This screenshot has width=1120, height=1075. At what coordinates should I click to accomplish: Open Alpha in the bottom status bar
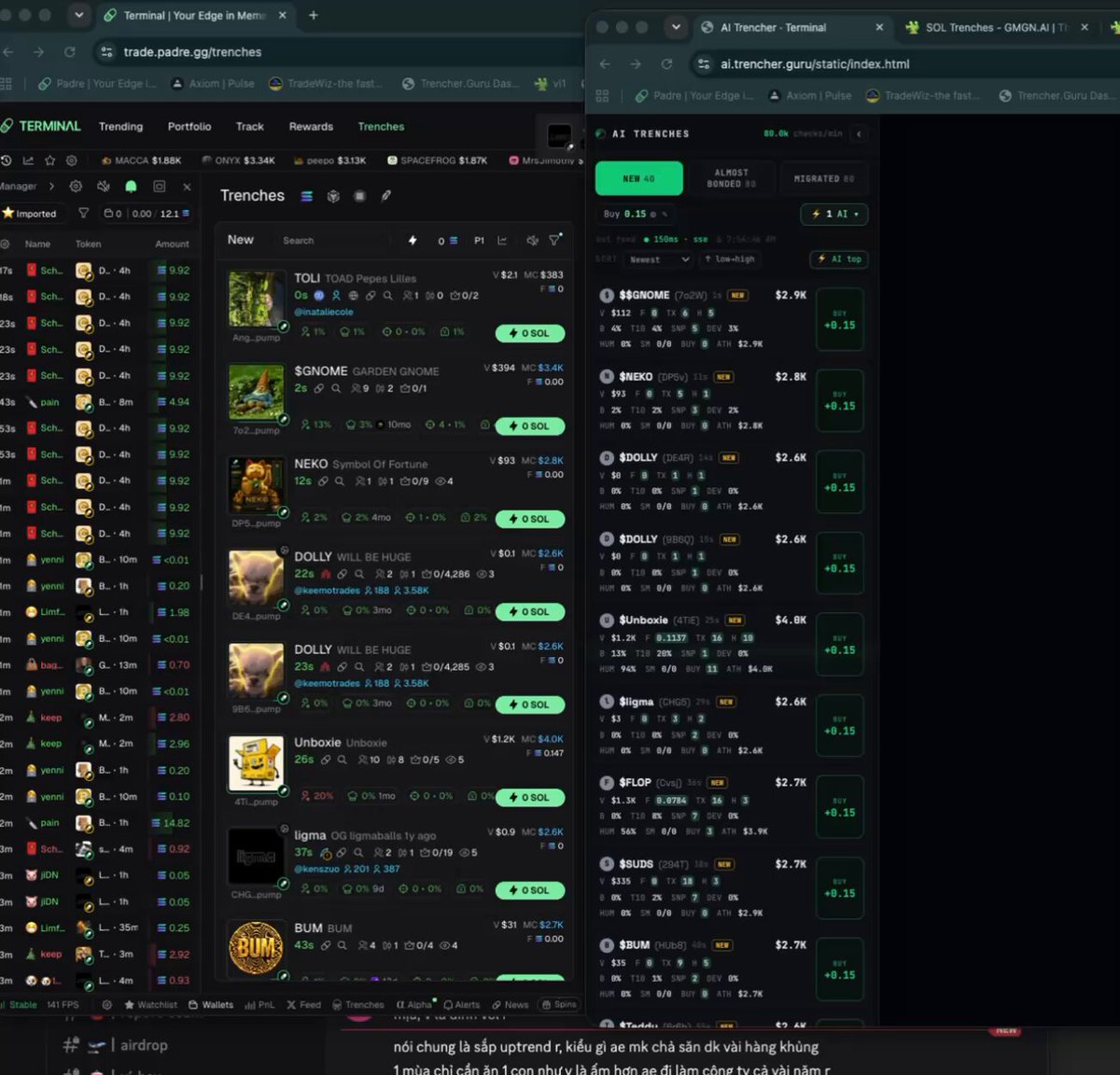pos(414,1005)
